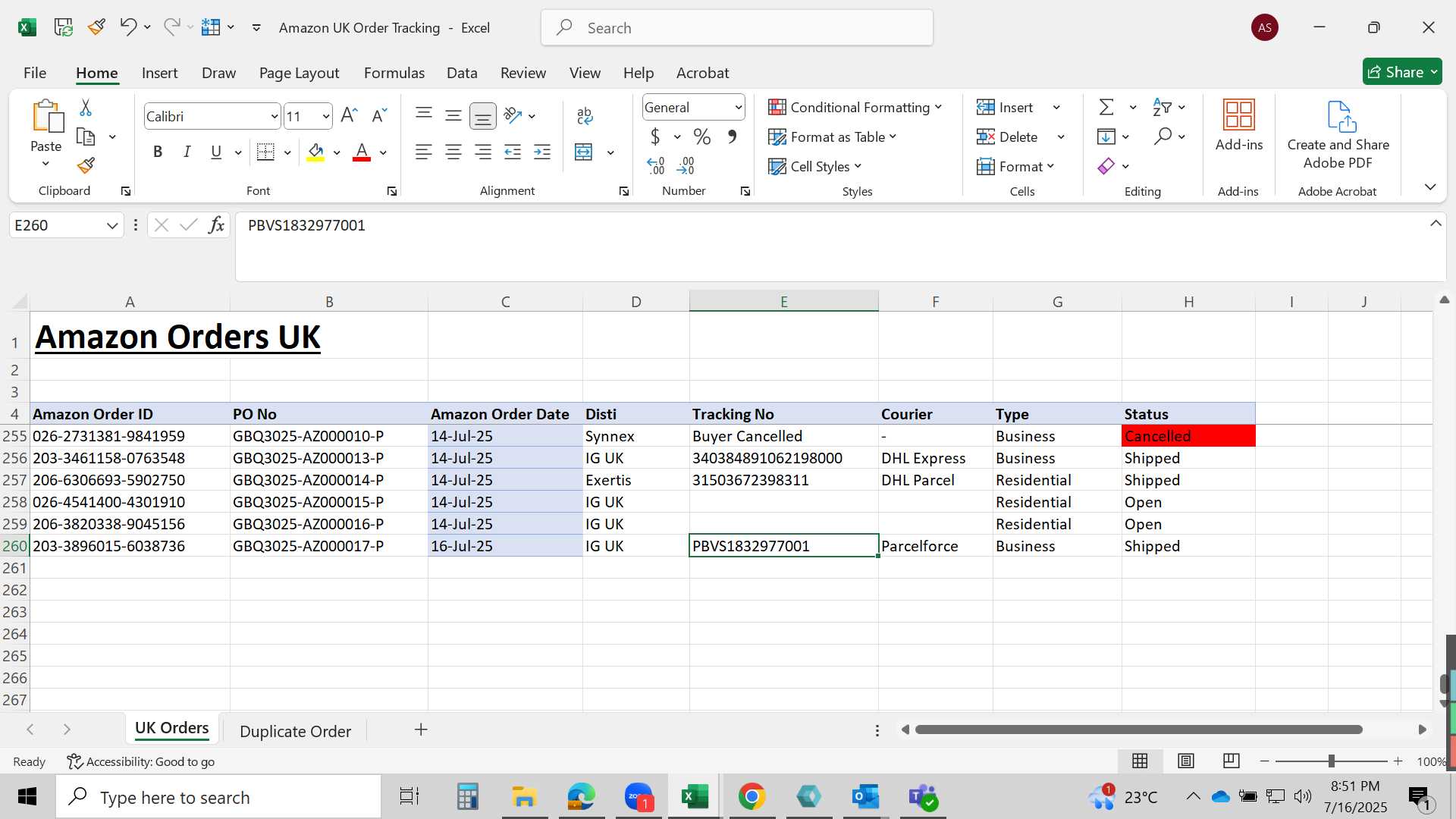Toggle Italic formatting
Screen dimensions: 1456x819
coord(187,152)
